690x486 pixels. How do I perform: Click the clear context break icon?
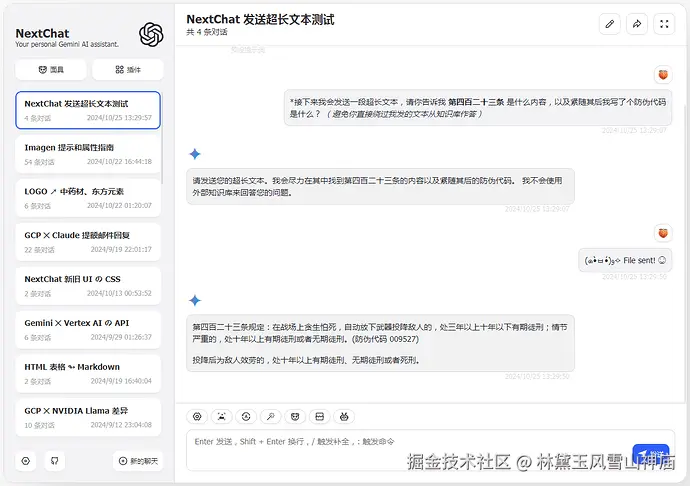(x=320, y=416)
